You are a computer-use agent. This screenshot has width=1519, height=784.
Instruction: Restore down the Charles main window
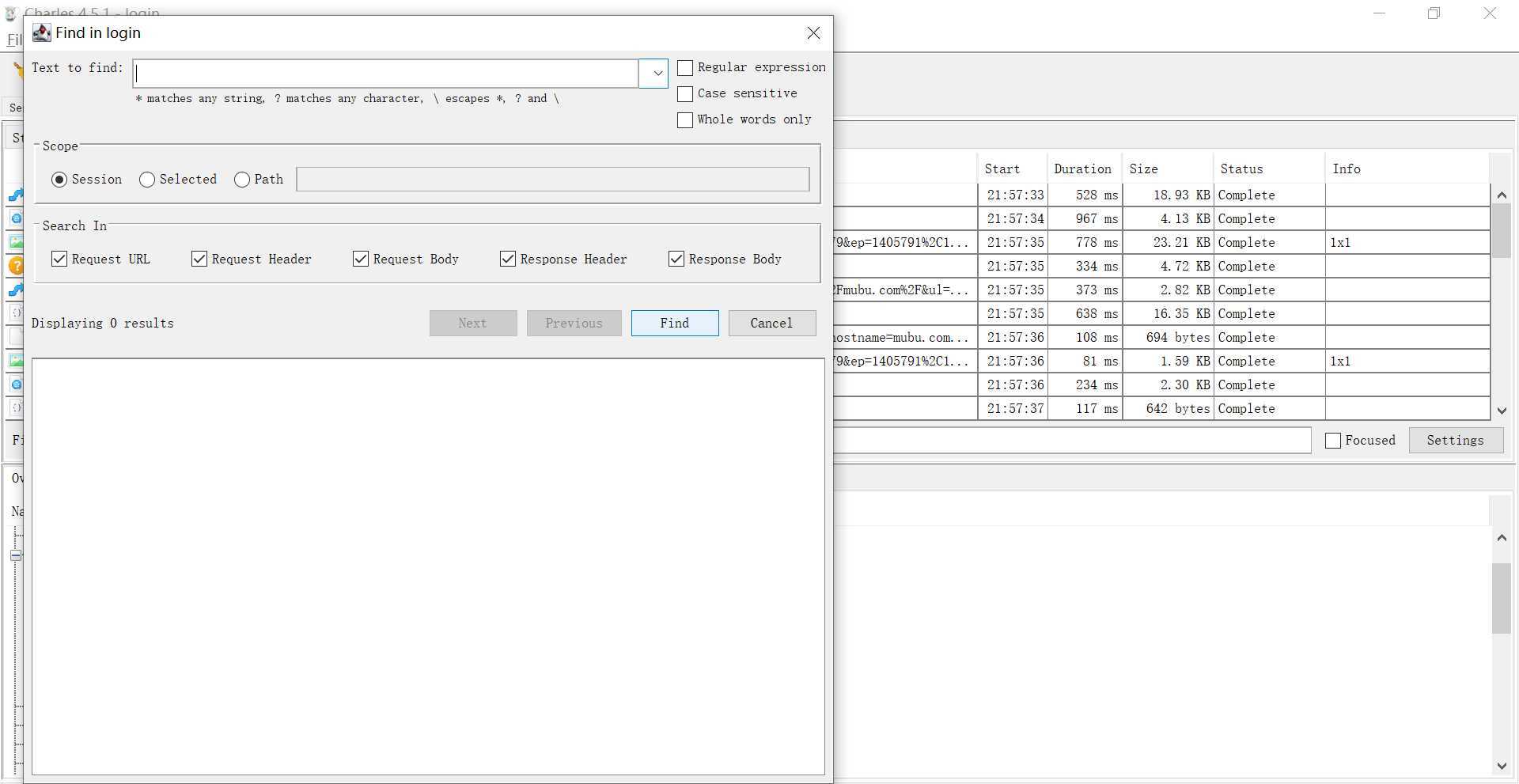1434,13
